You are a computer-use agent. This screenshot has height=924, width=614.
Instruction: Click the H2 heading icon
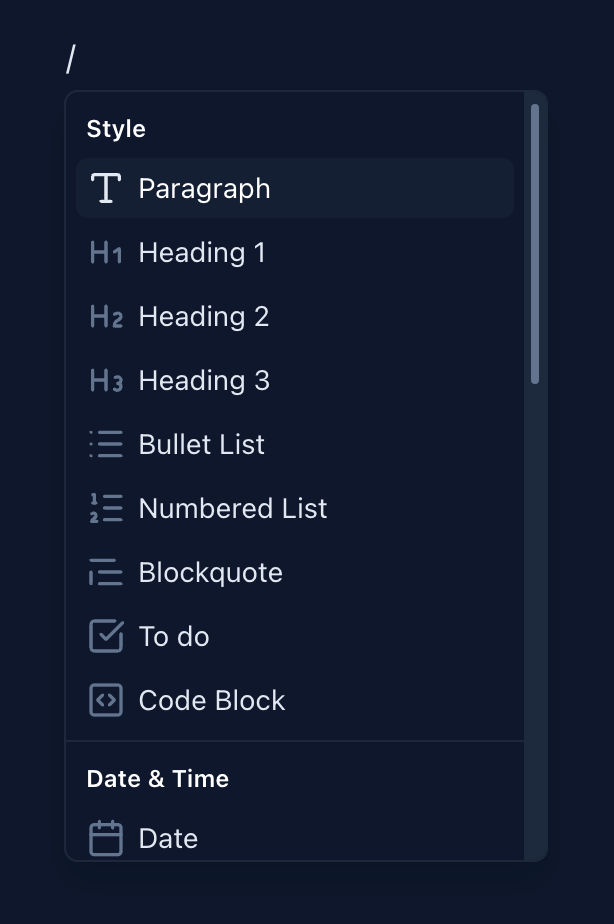pyautogui.click(x=106, y=316)
